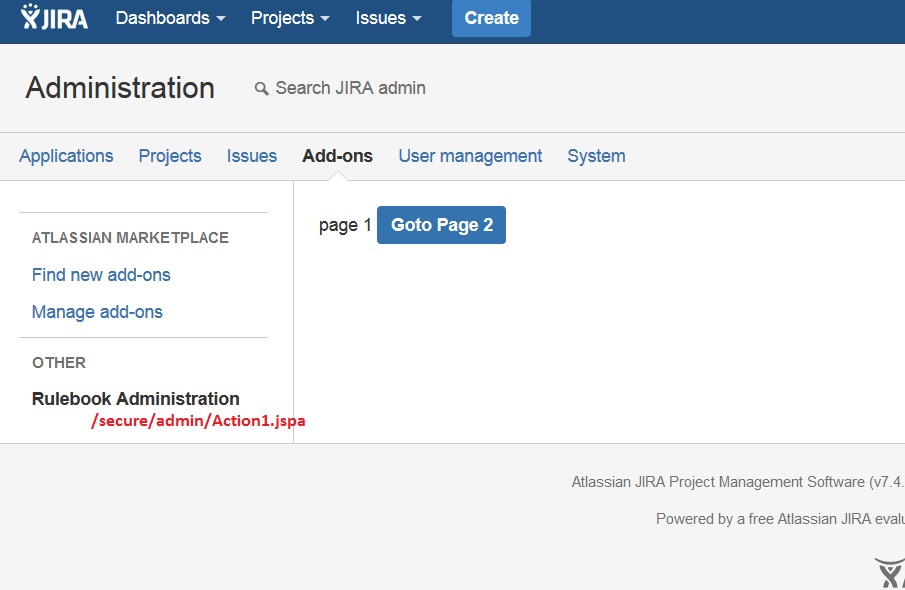This screenshot has width=905, height=590.
Task: Click the JIRA logo icon
Action: (54, 17)
